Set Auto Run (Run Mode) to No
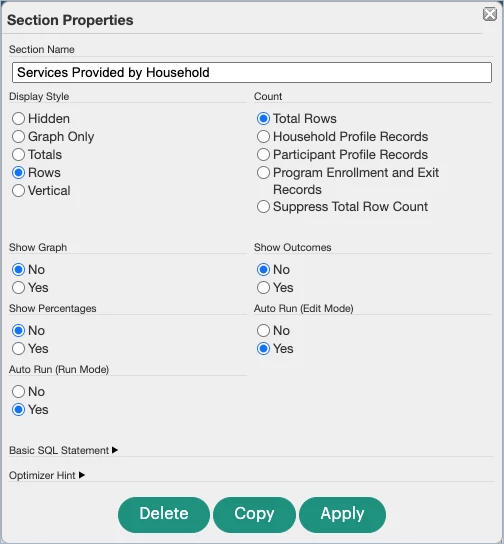Screen dimensions: 504x544 (18, 392)
